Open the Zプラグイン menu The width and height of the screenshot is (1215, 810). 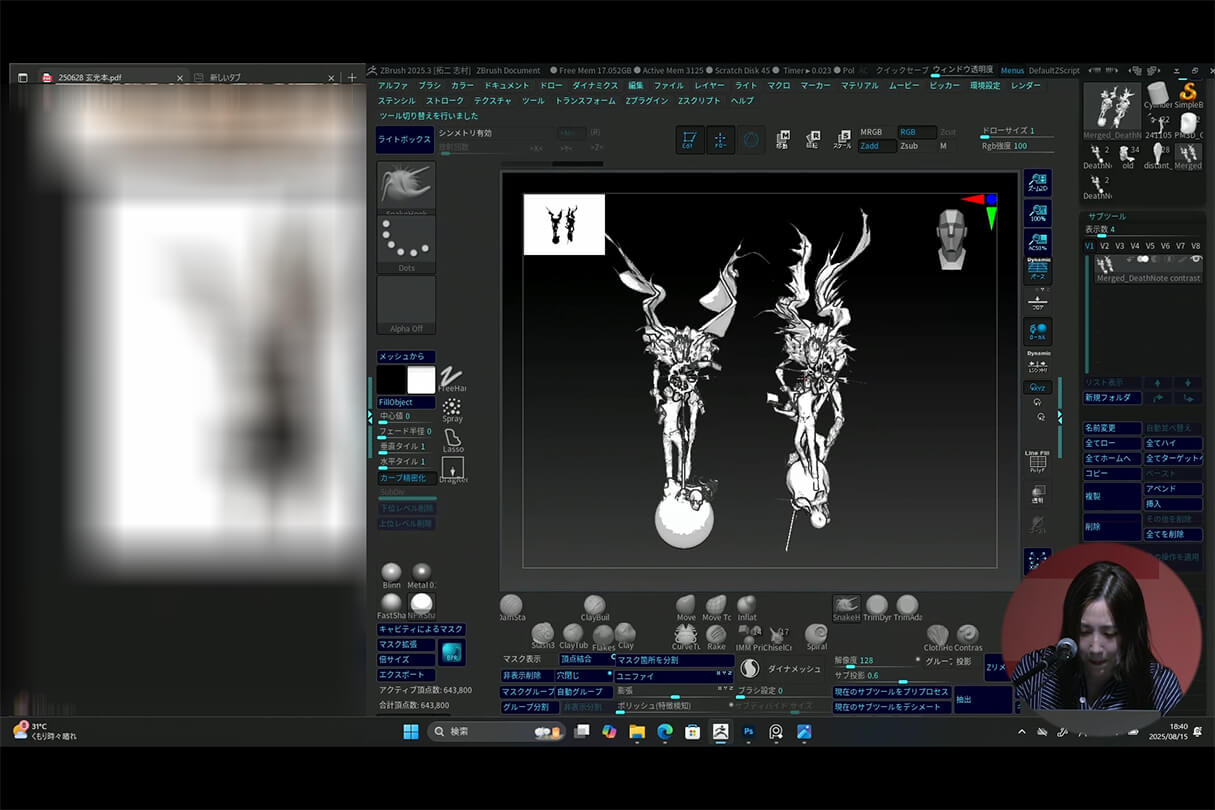645,101
